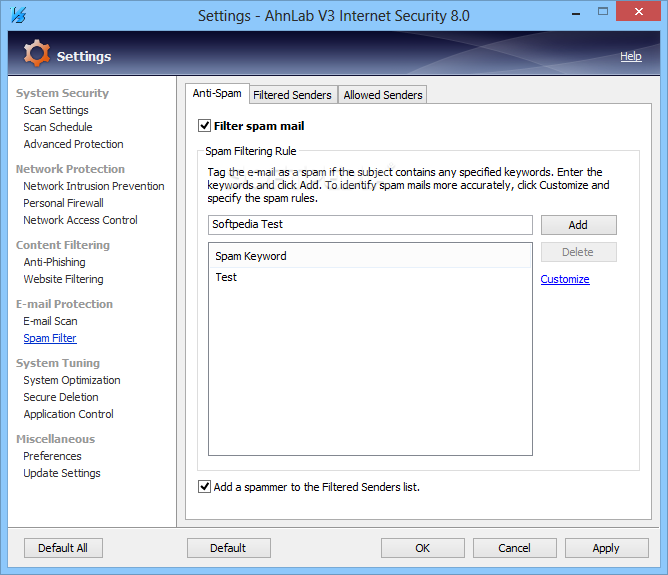Toggle Add a spammer to Filtered Senders checkbox
The height and width of the screenshot is (575, 668).
point(204,487)
